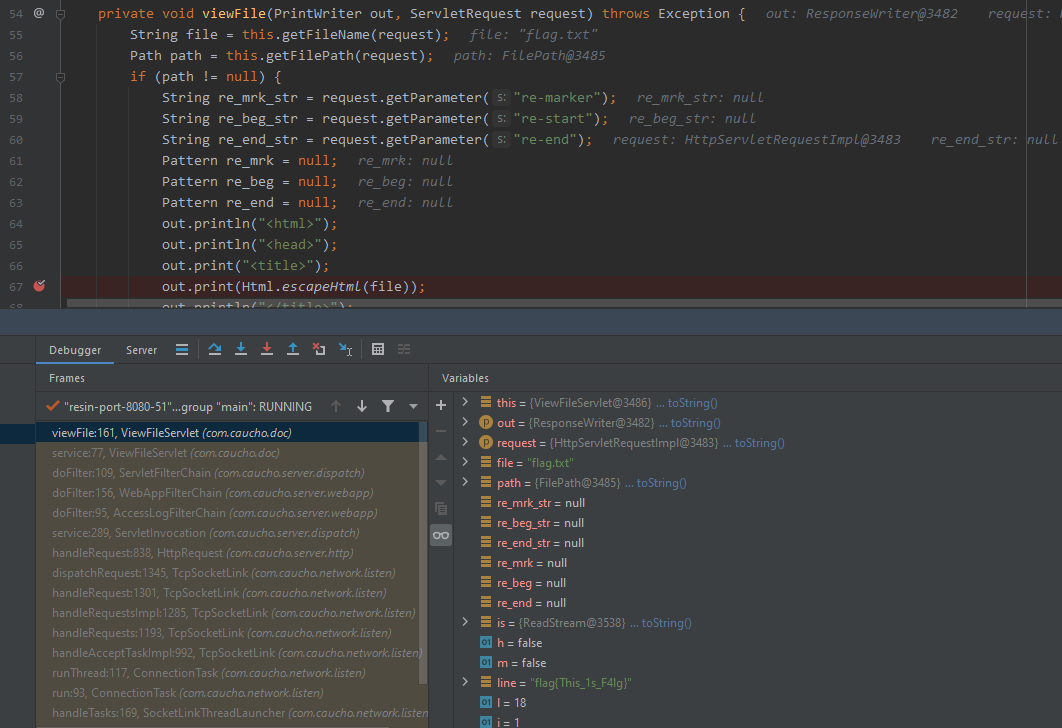Click the editor horizontal scrollbar

pos(564,303)
